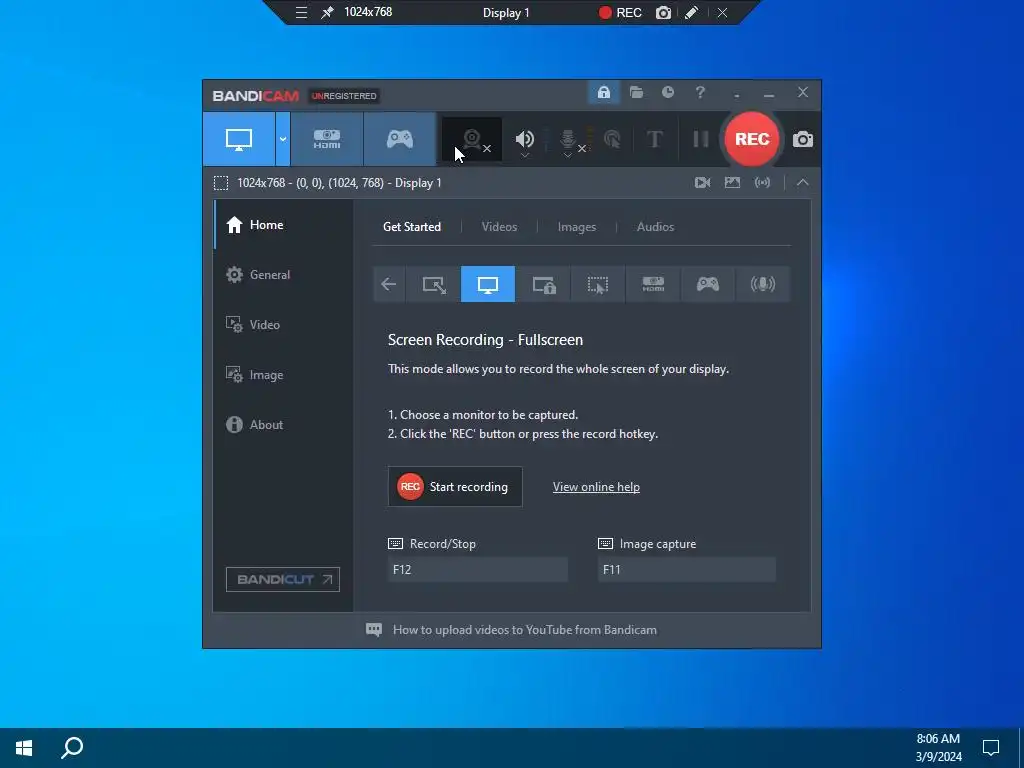The image size is (1024, 768).
Task: Switch to the Audios tab
Action: [655, 227]
